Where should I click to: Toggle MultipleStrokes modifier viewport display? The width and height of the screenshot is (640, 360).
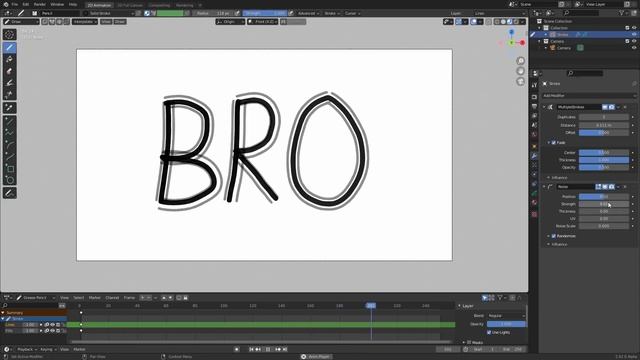(x=605, y=107)
